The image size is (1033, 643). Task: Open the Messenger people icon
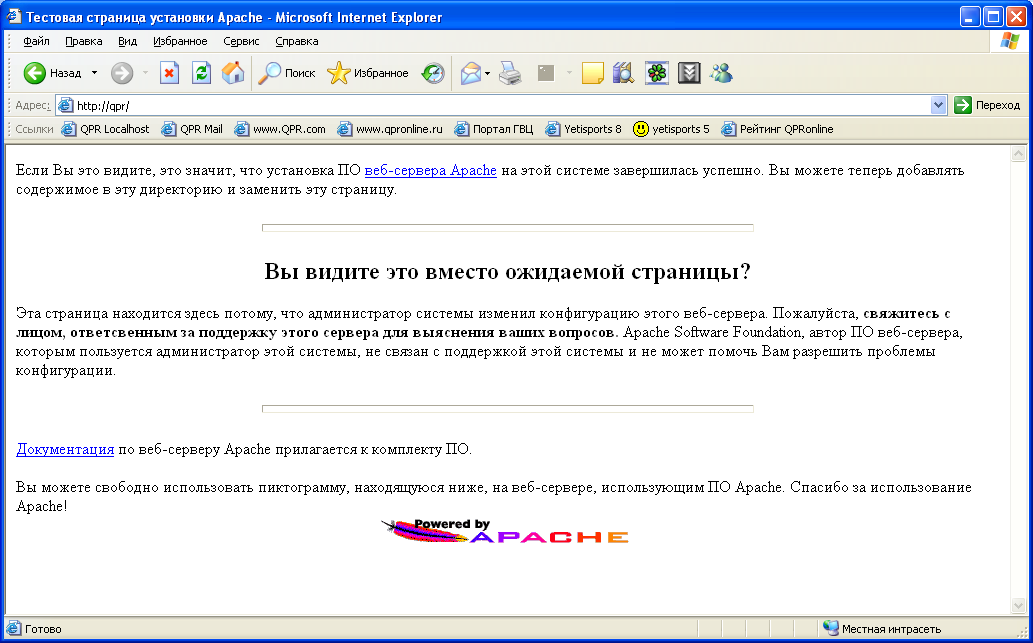pyautogui.click(x=721, y=73)
